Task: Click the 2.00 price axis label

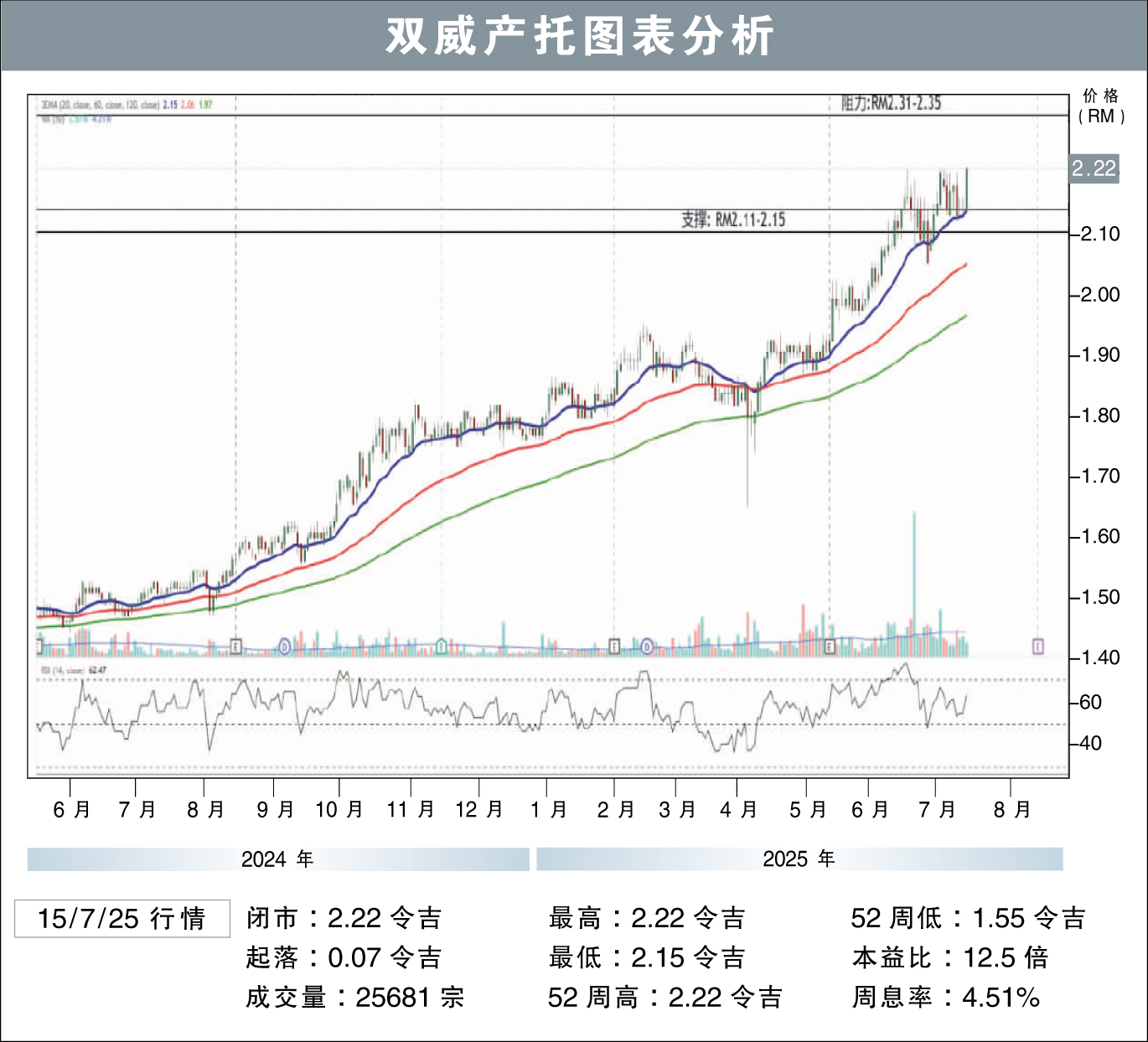Action: tap(1100, 295)
